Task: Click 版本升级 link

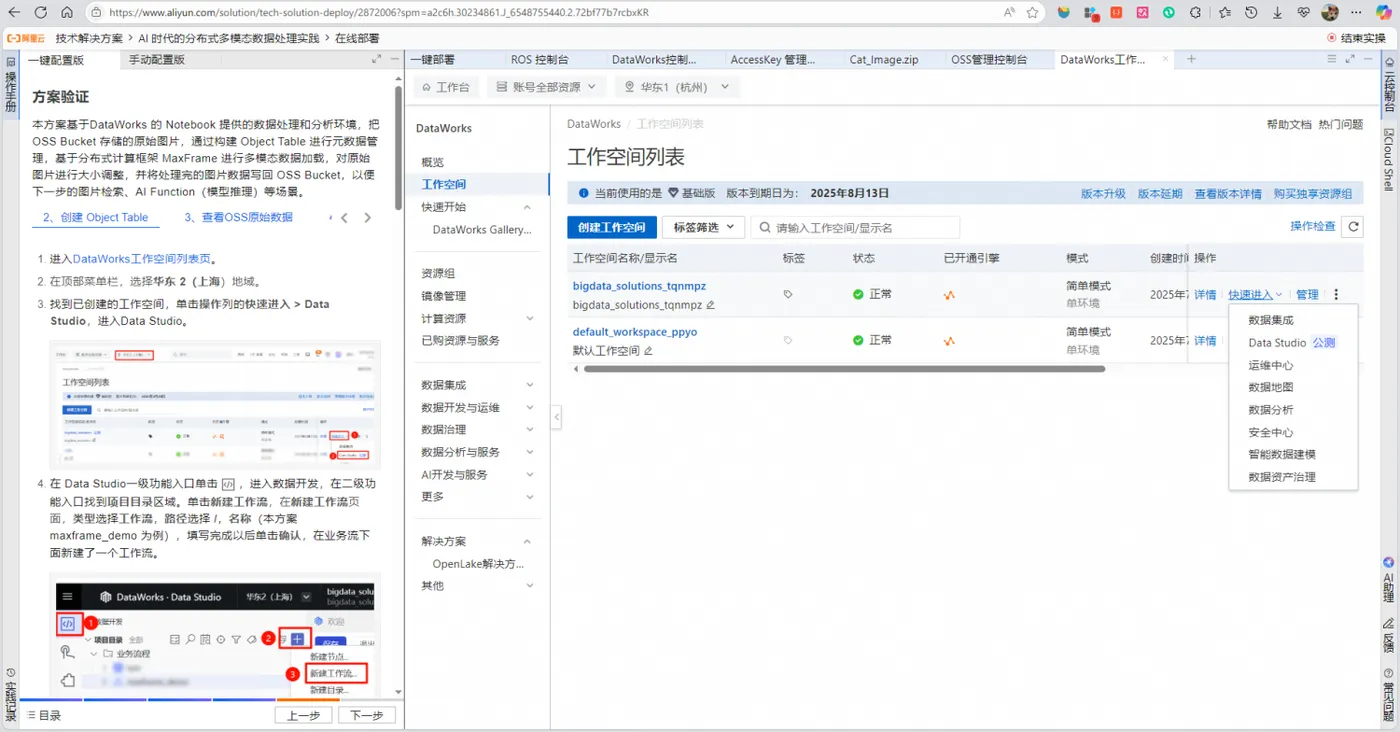Action: click(x=1103, y=193)
